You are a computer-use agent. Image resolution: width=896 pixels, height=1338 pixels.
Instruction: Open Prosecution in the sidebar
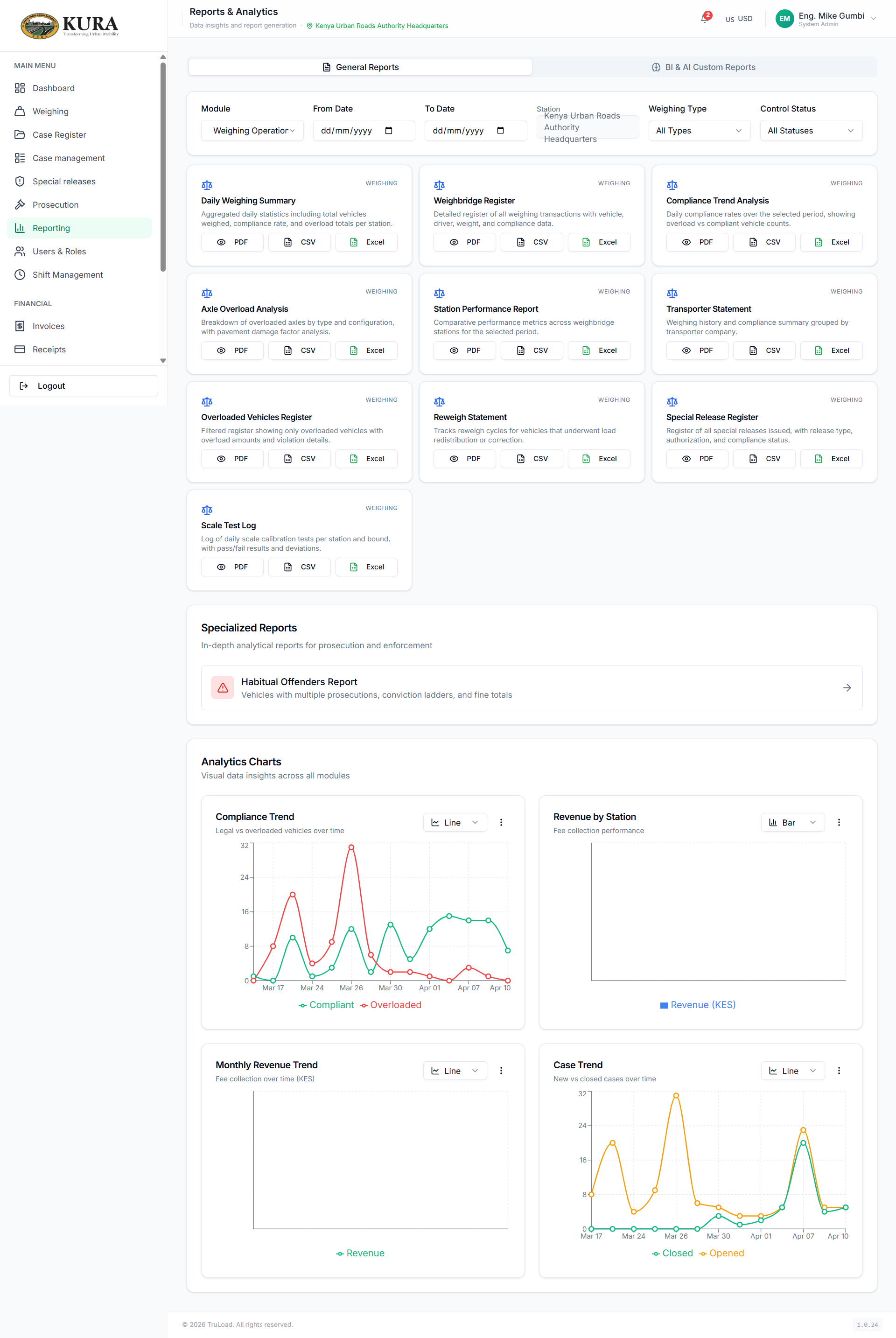click(79, 204)
